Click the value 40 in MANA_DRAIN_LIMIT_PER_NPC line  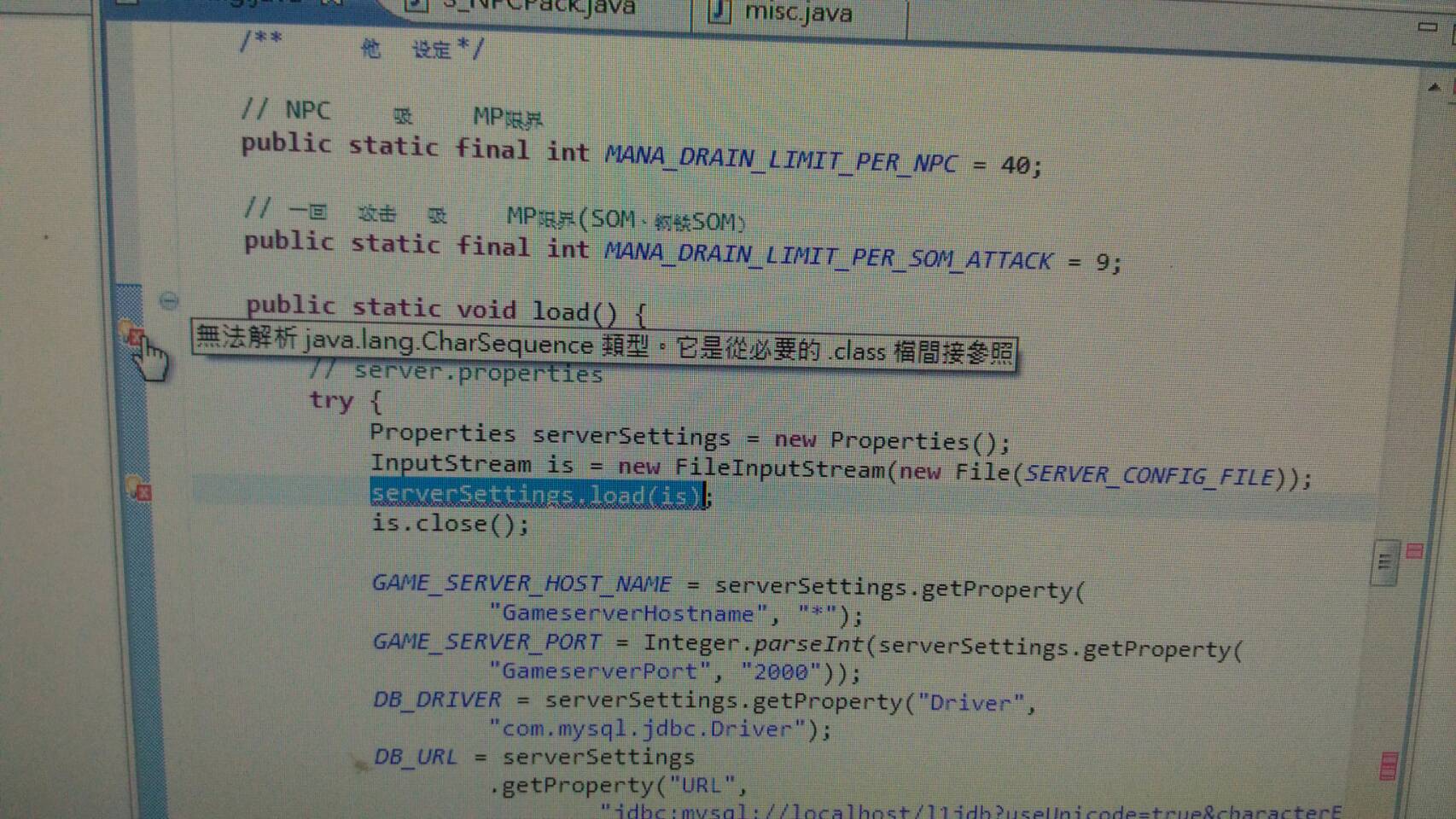1016,165
